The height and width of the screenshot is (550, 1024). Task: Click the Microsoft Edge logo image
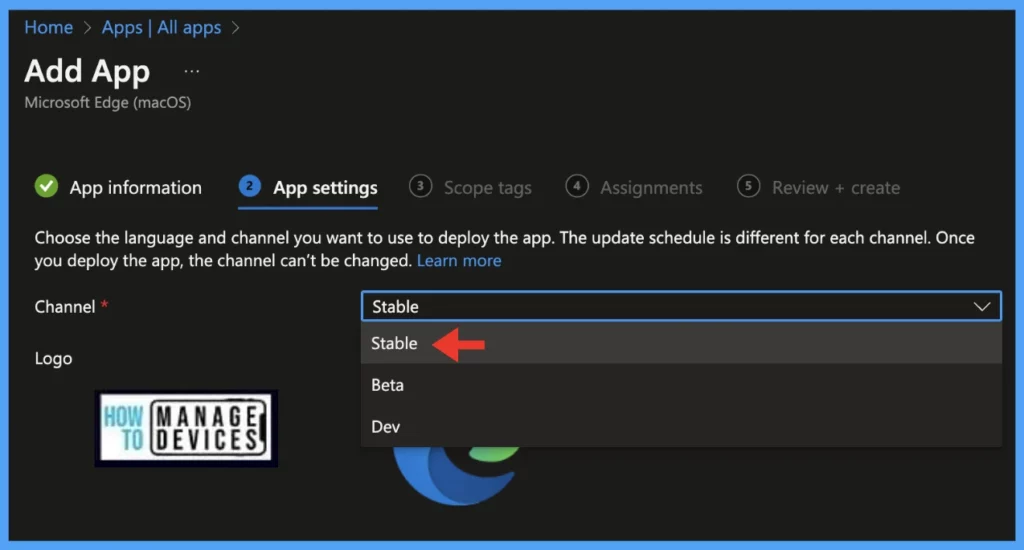(456, 476)
